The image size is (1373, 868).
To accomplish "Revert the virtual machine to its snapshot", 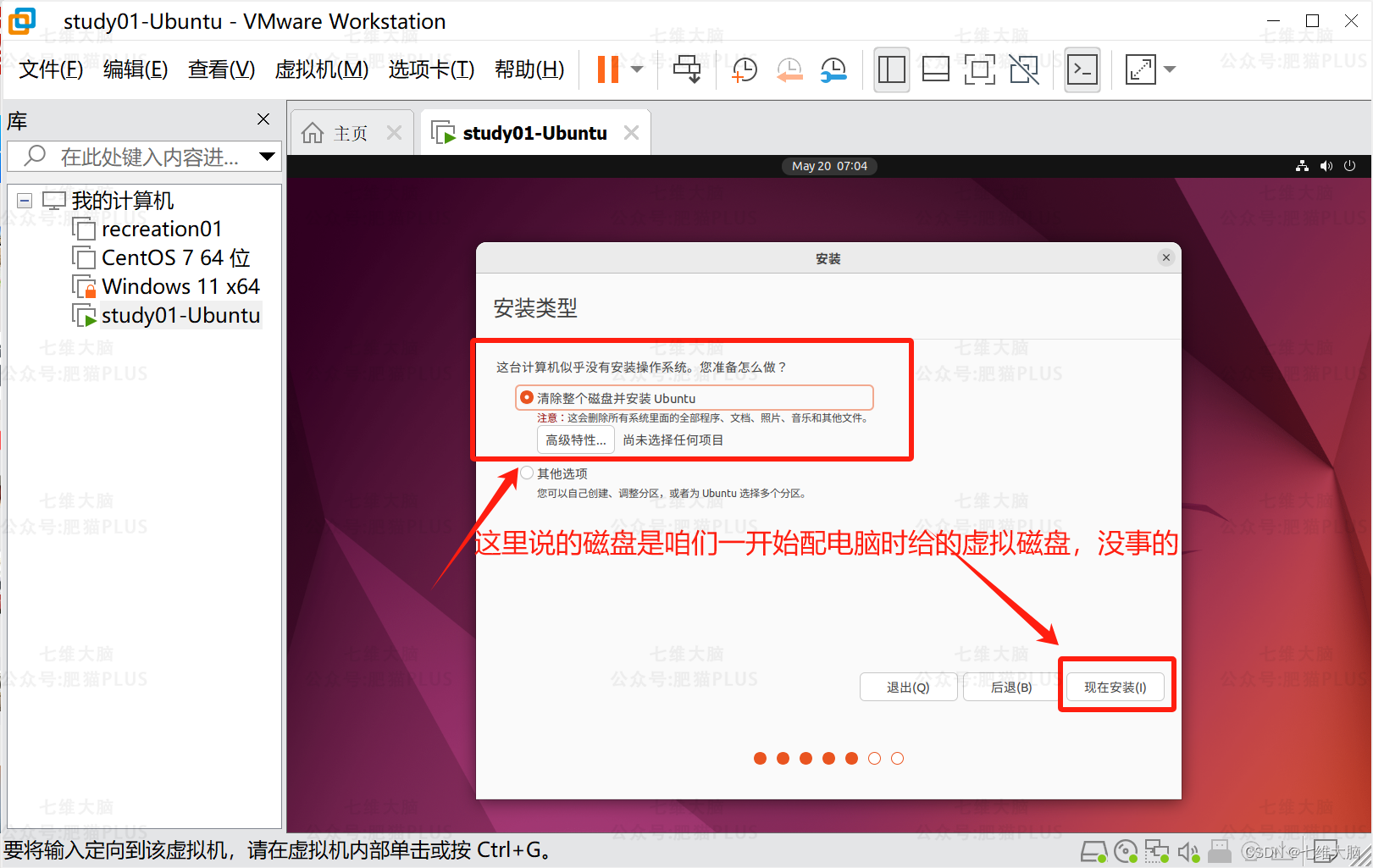I will point(789,69).
